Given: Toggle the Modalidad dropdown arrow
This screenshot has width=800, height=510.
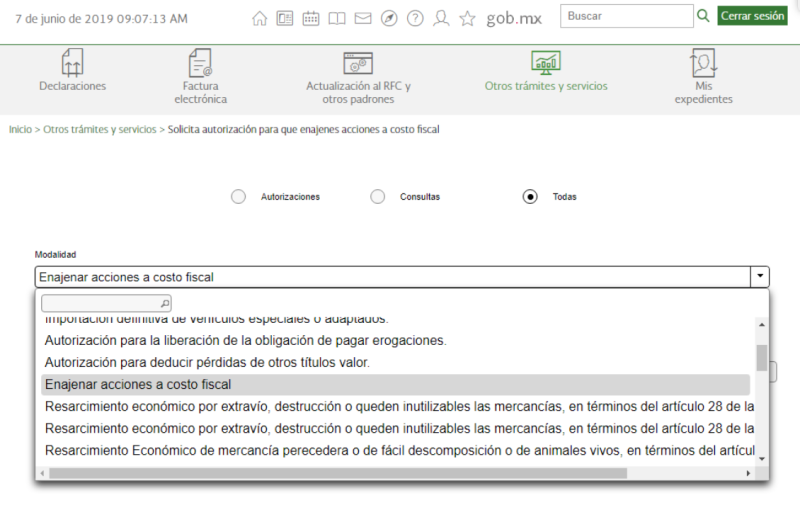Looking at the screenshot, I should coord(760,276).
